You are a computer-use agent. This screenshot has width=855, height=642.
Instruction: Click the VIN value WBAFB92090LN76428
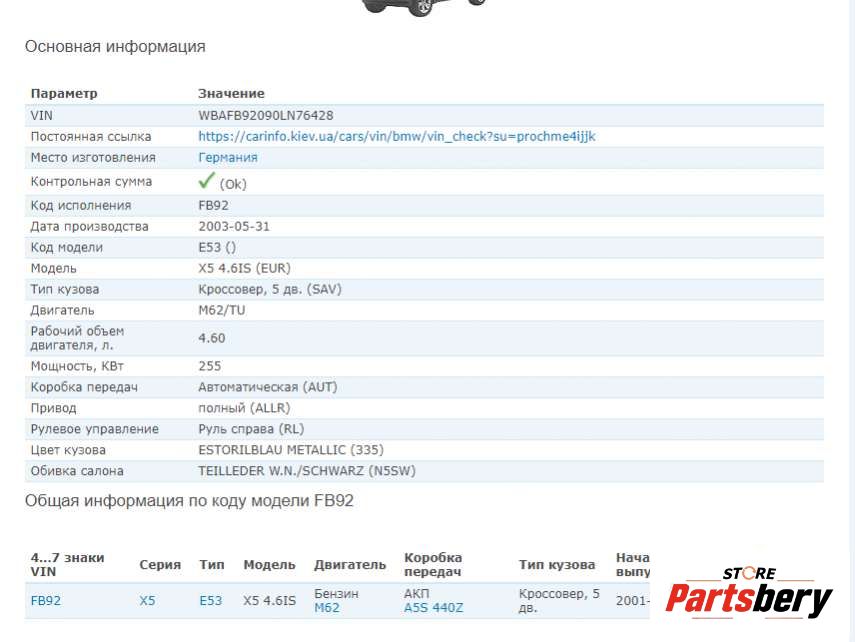266,116
